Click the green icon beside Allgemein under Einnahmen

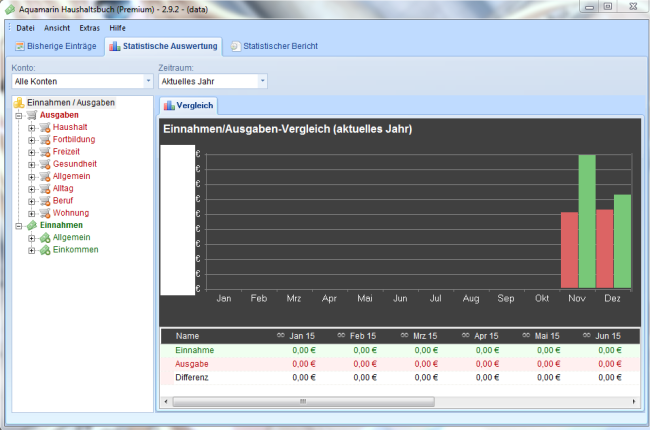pos(45,238)
